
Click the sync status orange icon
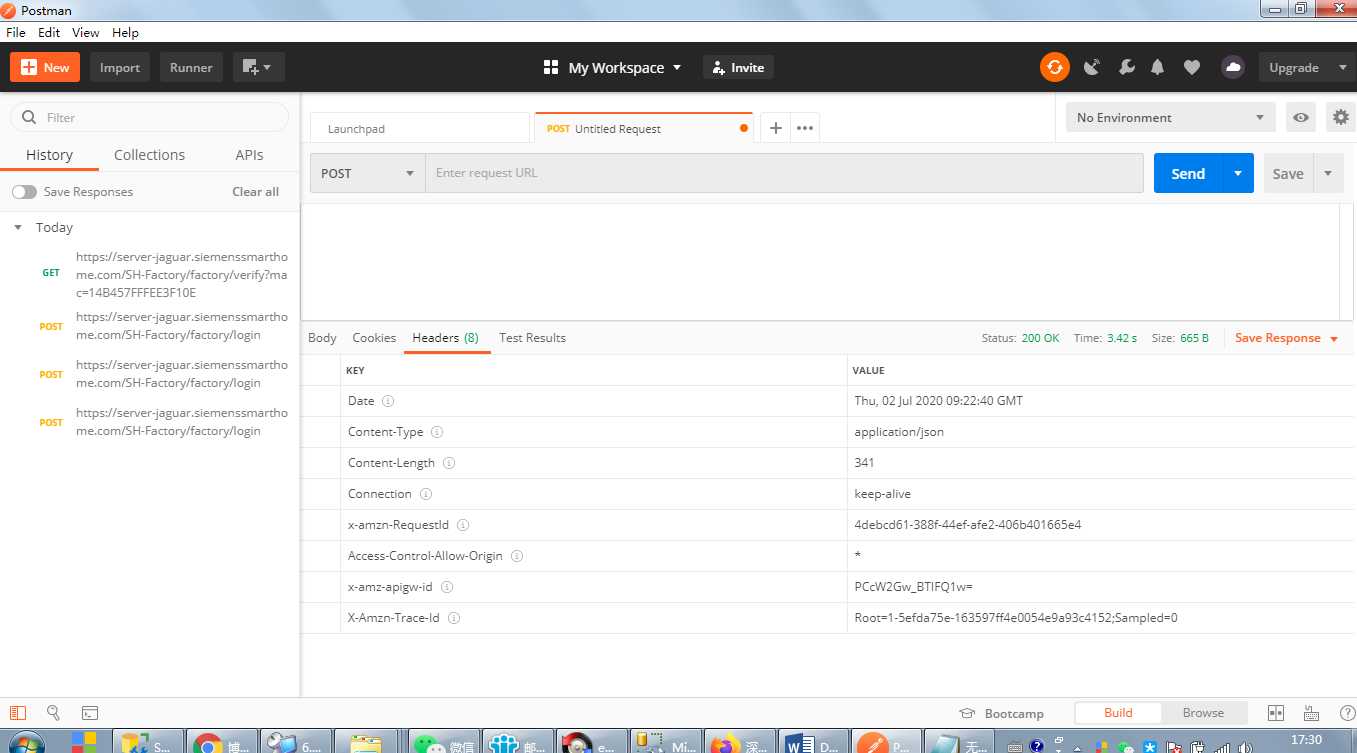click(x=1054, y=67)
